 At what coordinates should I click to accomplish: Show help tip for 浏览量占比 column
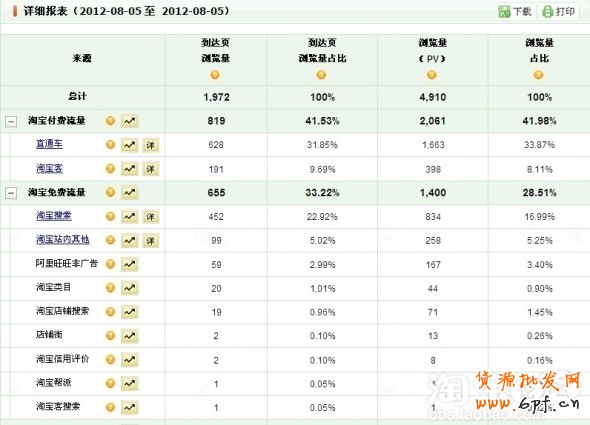[538, 75]
